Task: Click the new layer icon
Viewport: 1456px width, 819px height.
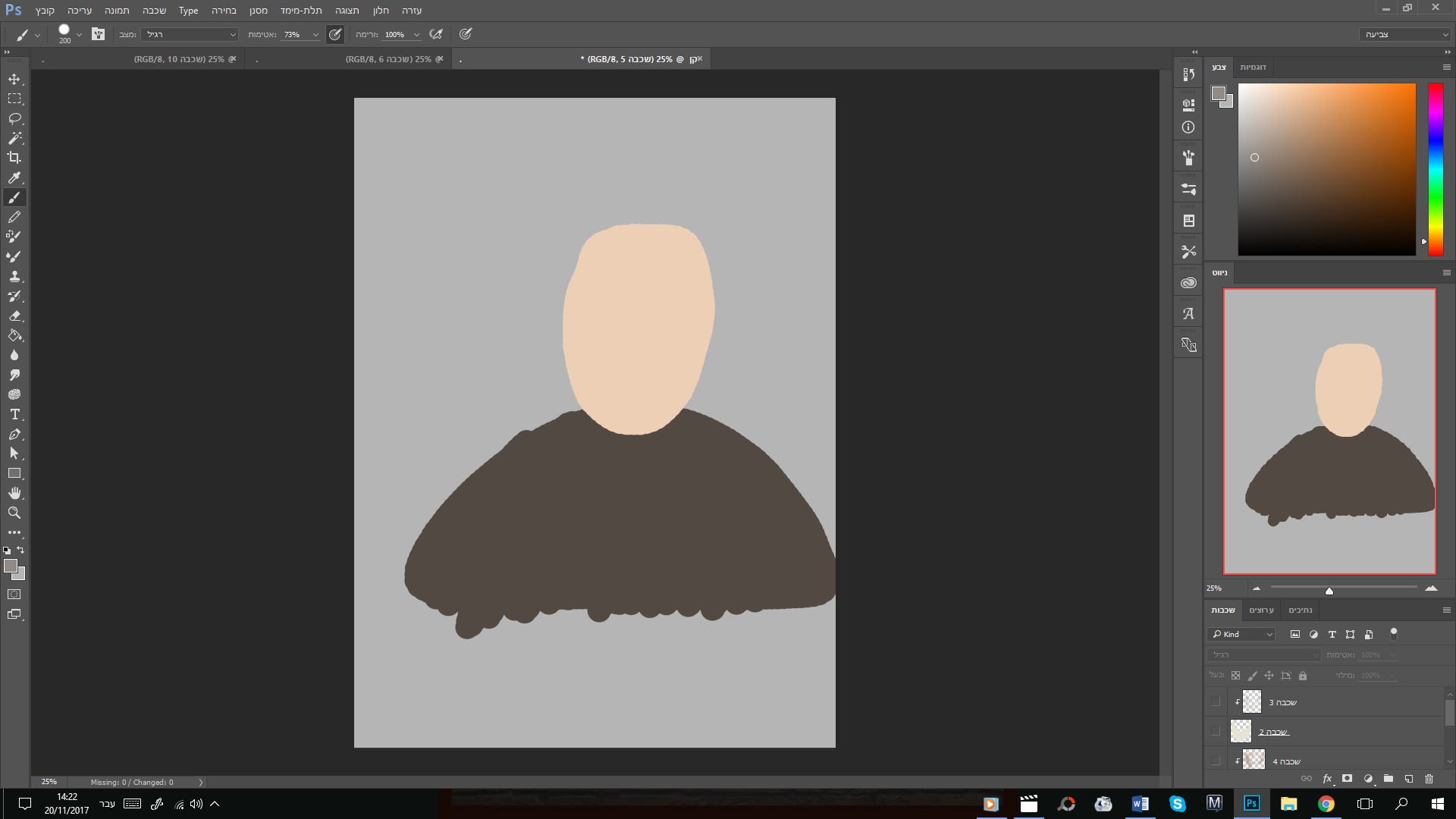Action: 1408,779
